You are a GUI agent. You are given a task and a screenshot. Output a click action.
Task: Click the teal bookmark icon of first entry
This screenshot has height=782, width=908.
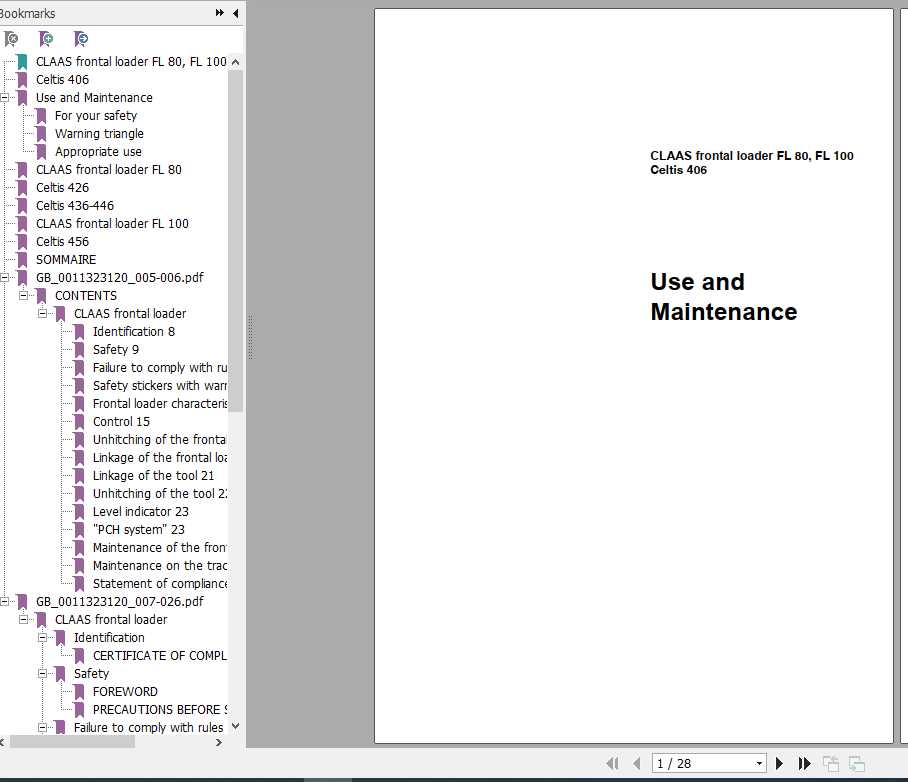(x=22, y=62)
